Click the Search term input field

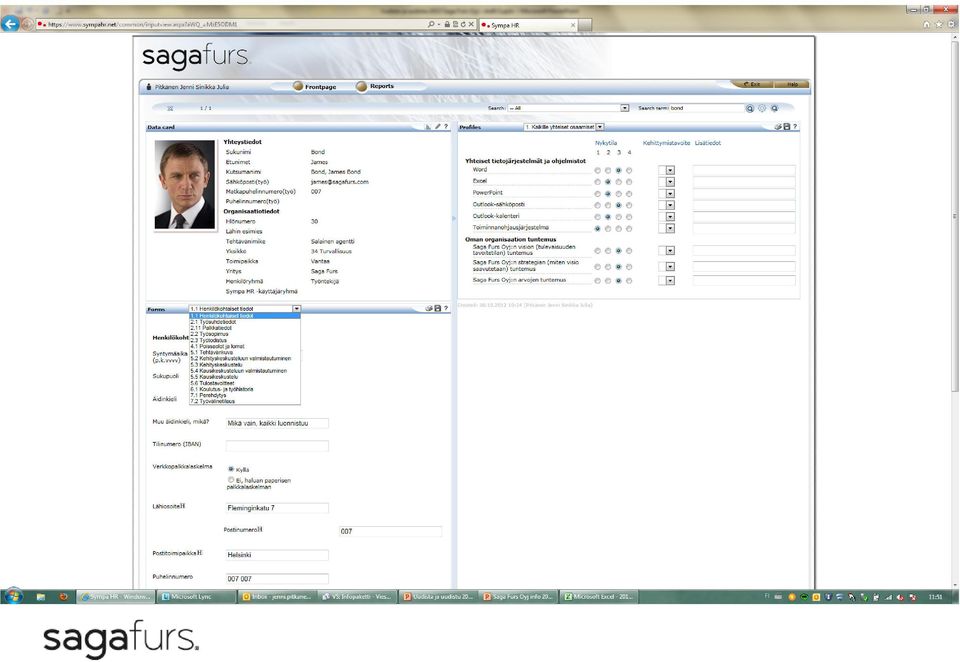tap(707, 108)
